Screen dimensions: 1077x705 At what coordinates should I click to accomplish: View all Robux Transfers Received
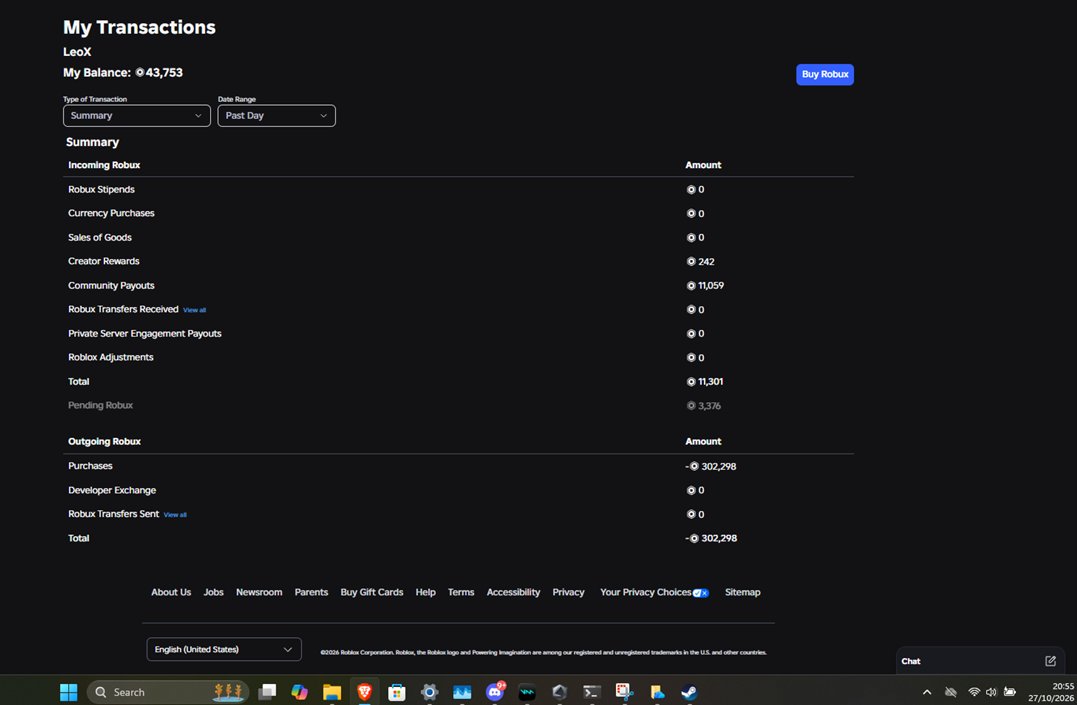(194, 310)
